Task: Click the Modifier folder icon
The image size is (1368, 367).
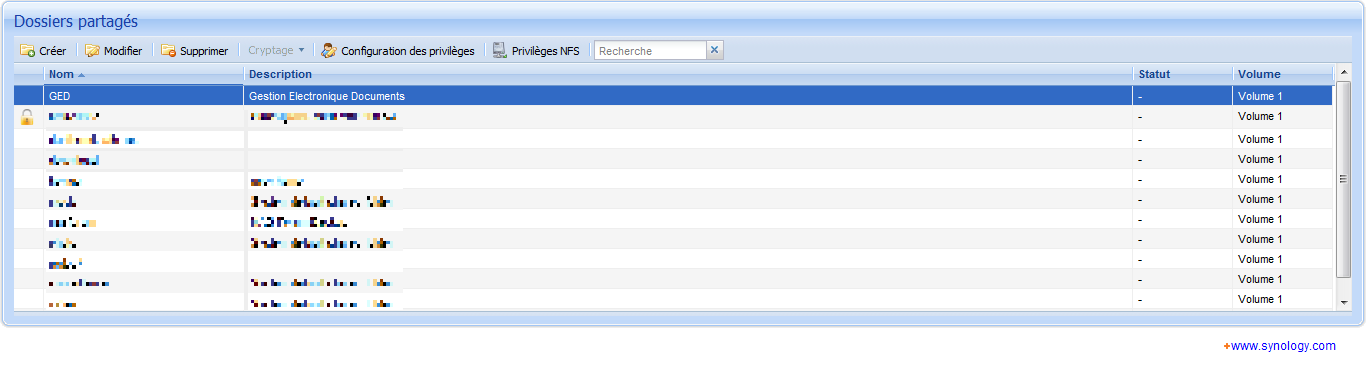Action: (93, 51)
